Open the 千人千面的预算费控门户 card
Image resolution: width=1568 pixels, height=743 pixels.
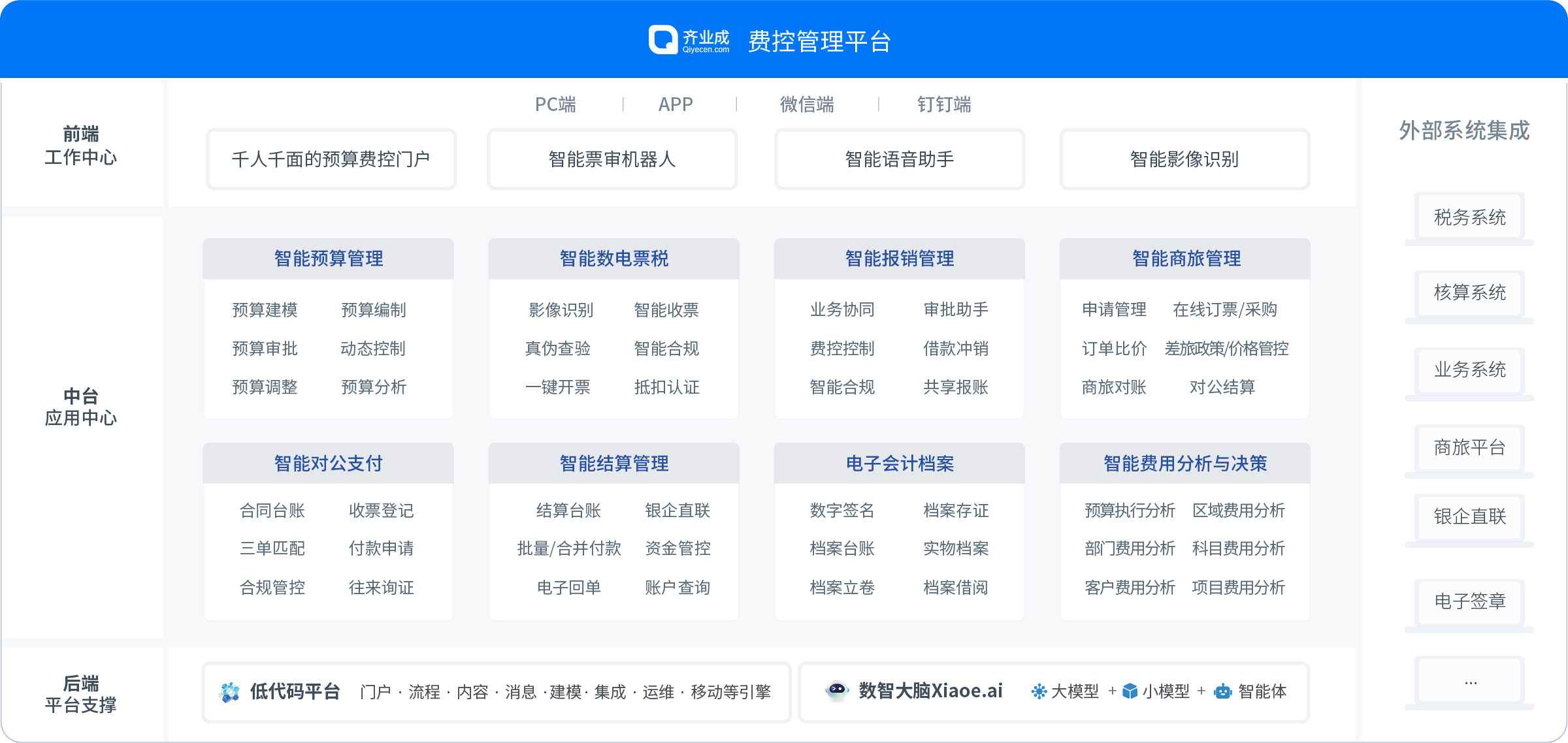coord(331,159)
